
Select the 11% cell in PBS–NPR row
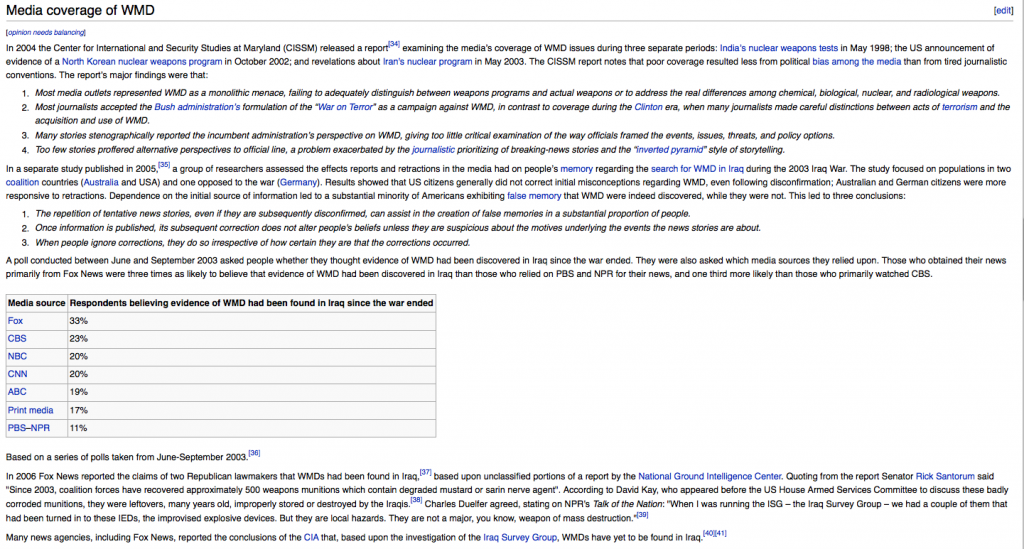click(251, 428)
